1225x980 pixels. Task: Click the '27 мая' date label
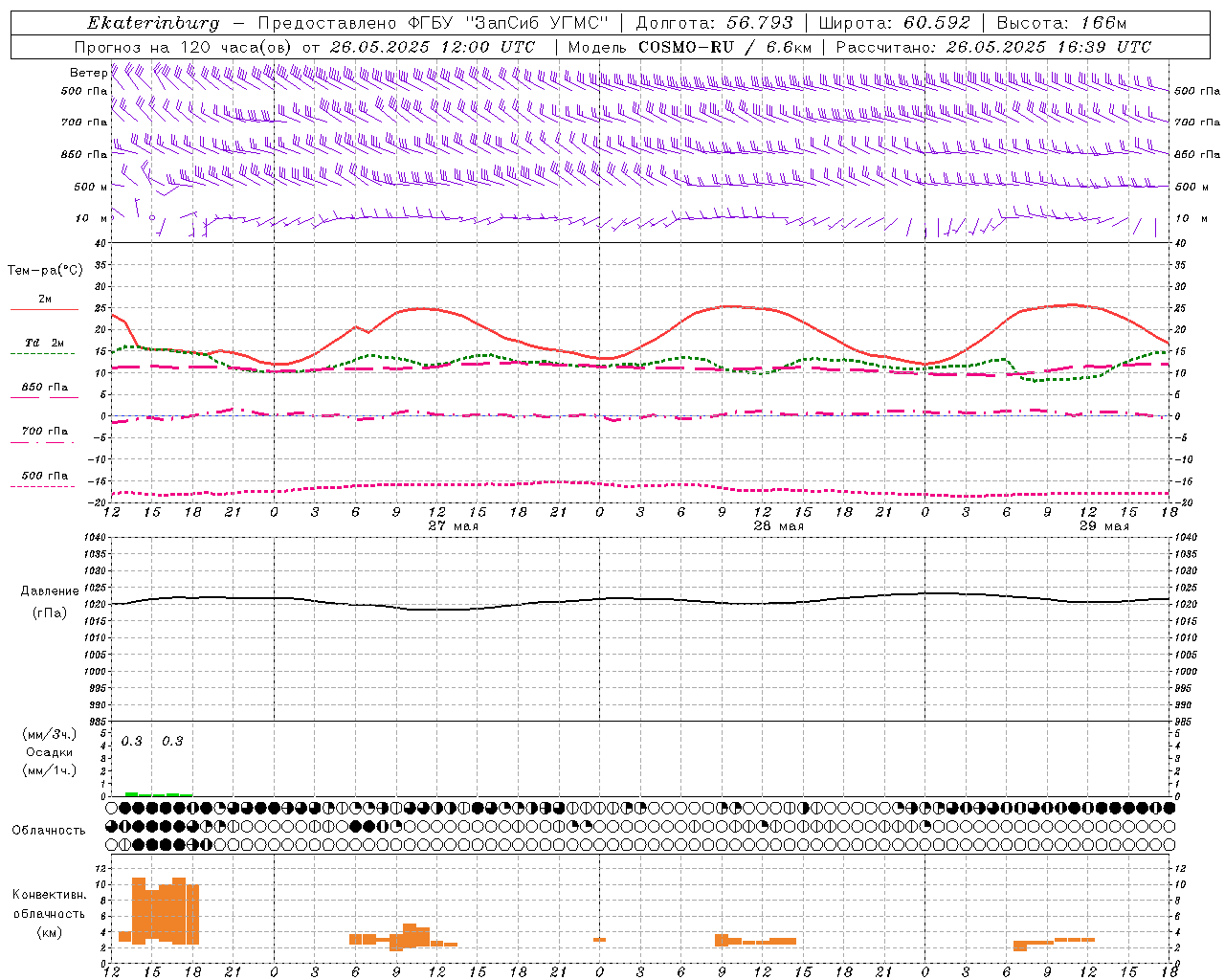click(453, 526)
